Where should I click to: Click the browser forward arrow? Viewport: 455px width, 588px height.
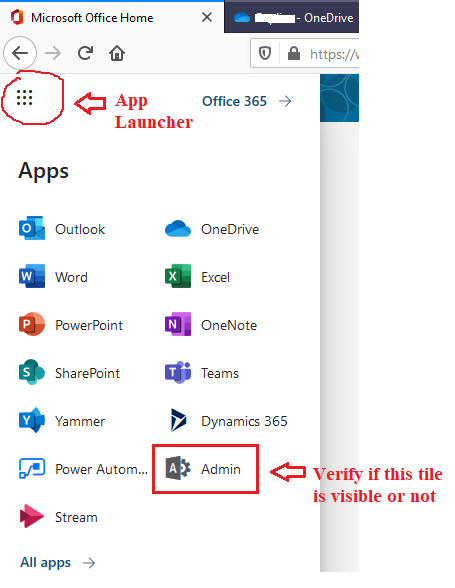click(x=53, y=53)
